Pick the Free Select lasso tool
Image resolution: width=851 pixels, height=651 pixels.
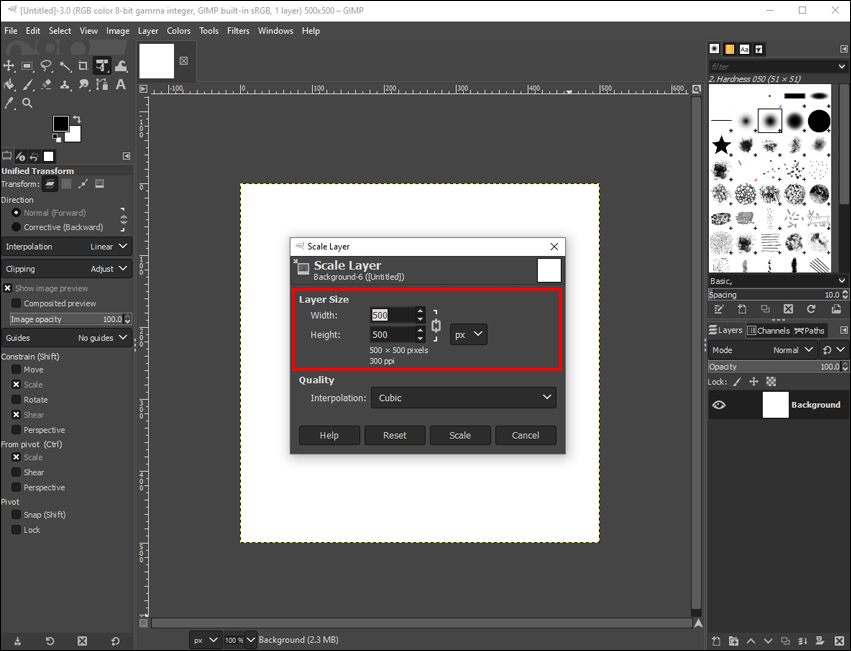tap(46, 66)
